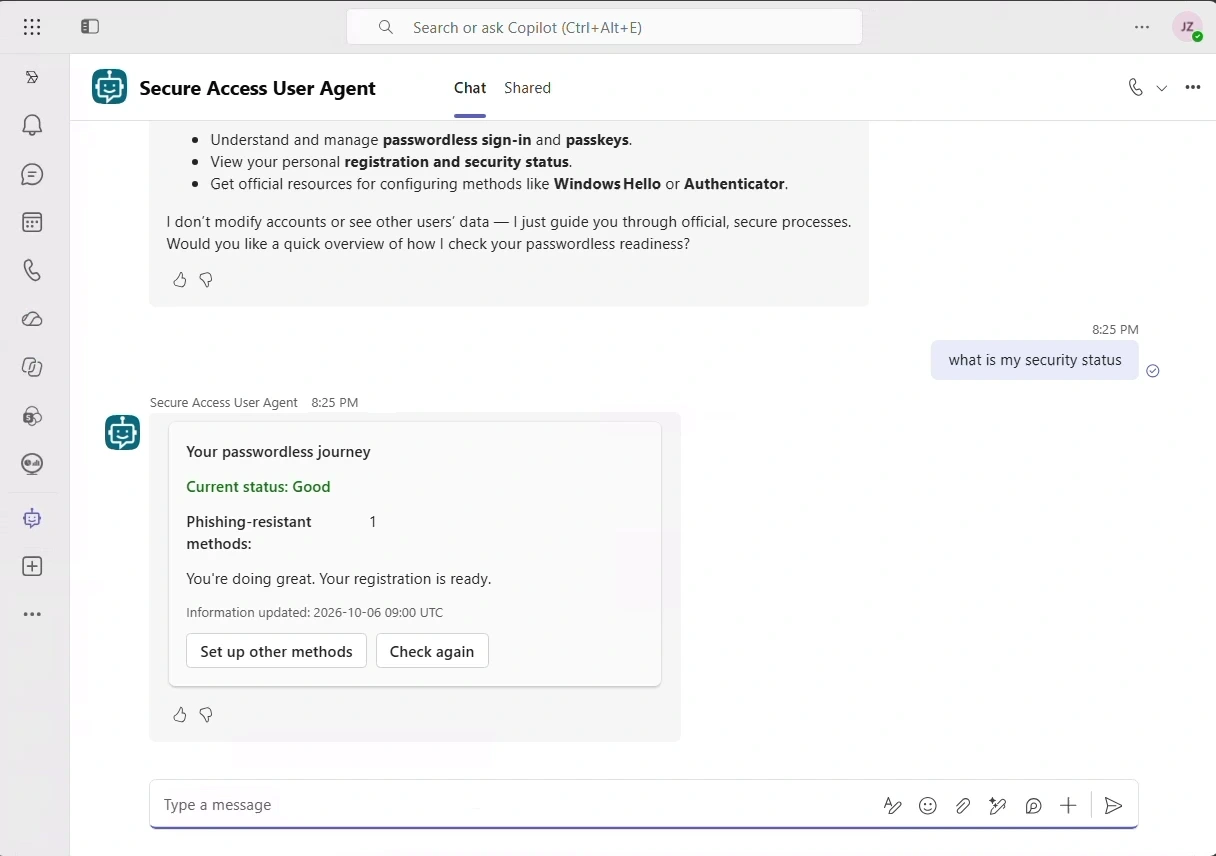Click the agent avatar beside the journey card
This screenshot has width=1216, height=856.
(x=123, y=433)
